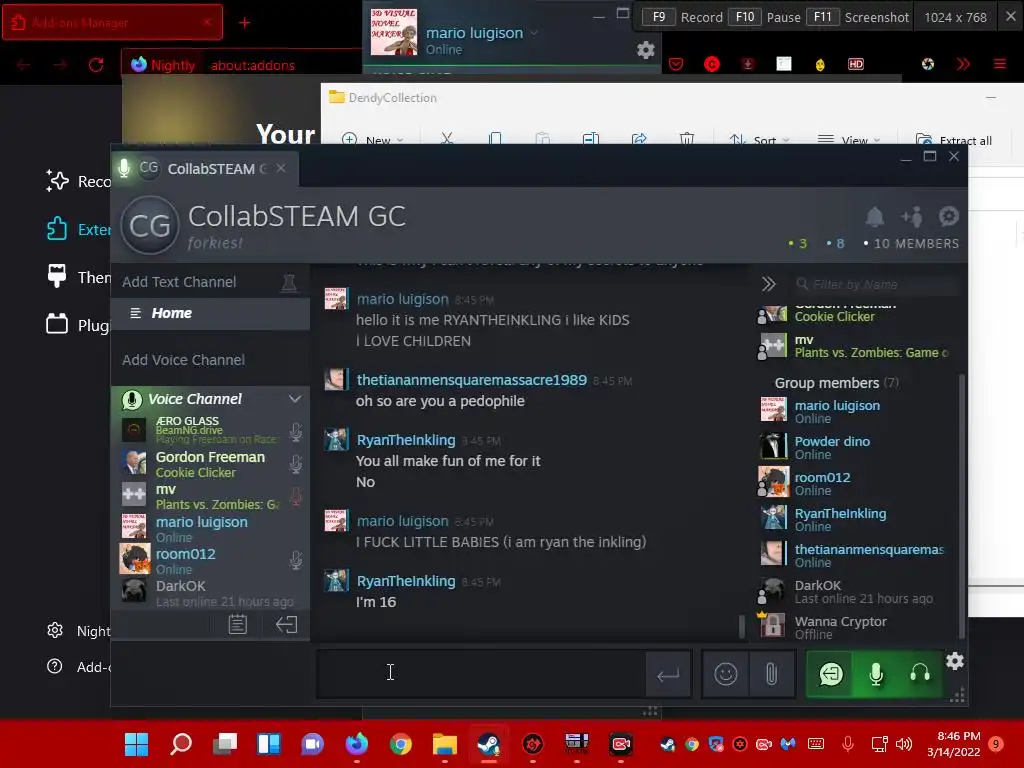Viewport: 1024px width, 768px height.
Task: Click Add Text Channel
Action: pos(179,282)
